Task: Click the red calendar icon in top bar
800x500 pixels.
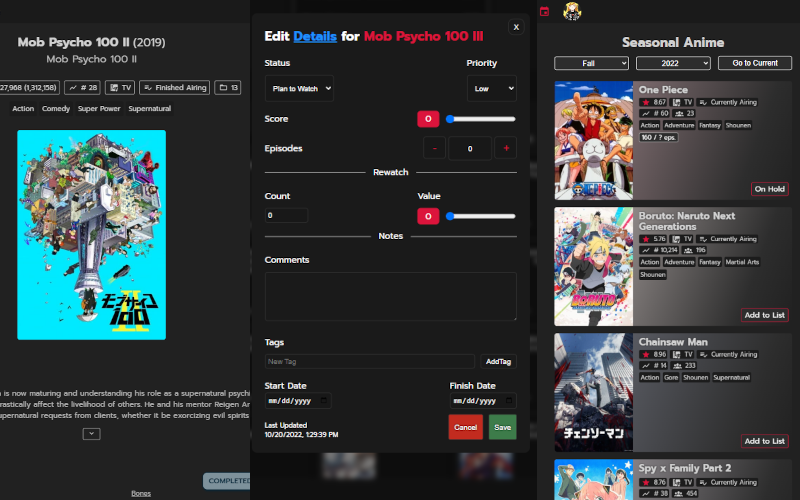Action: click(544, 12)
